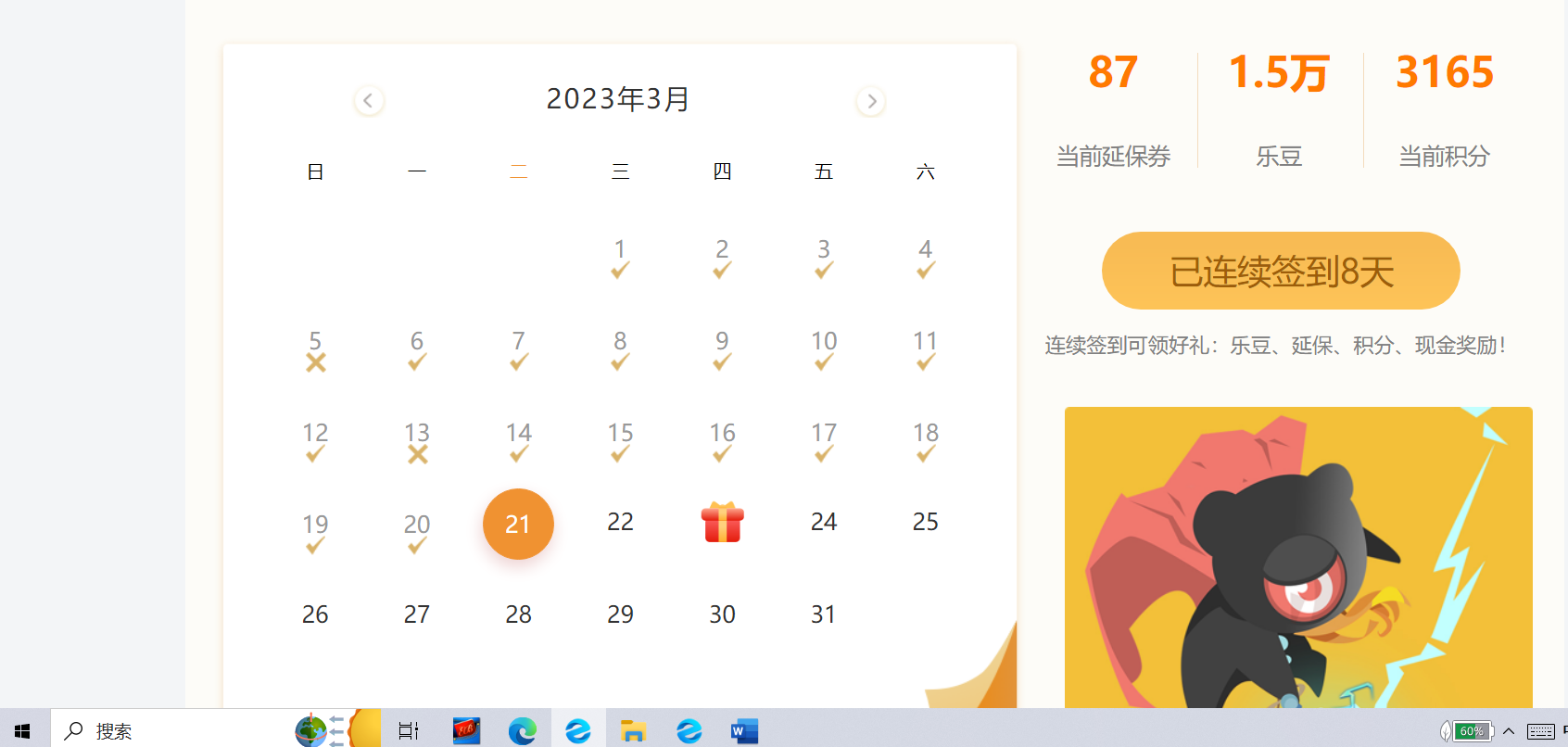The height and width of the screenshot is (747, 1568).
Task: Launch Microsoft Edge from the taskbar
Action: pyautogui.click(x=522, y=731)
